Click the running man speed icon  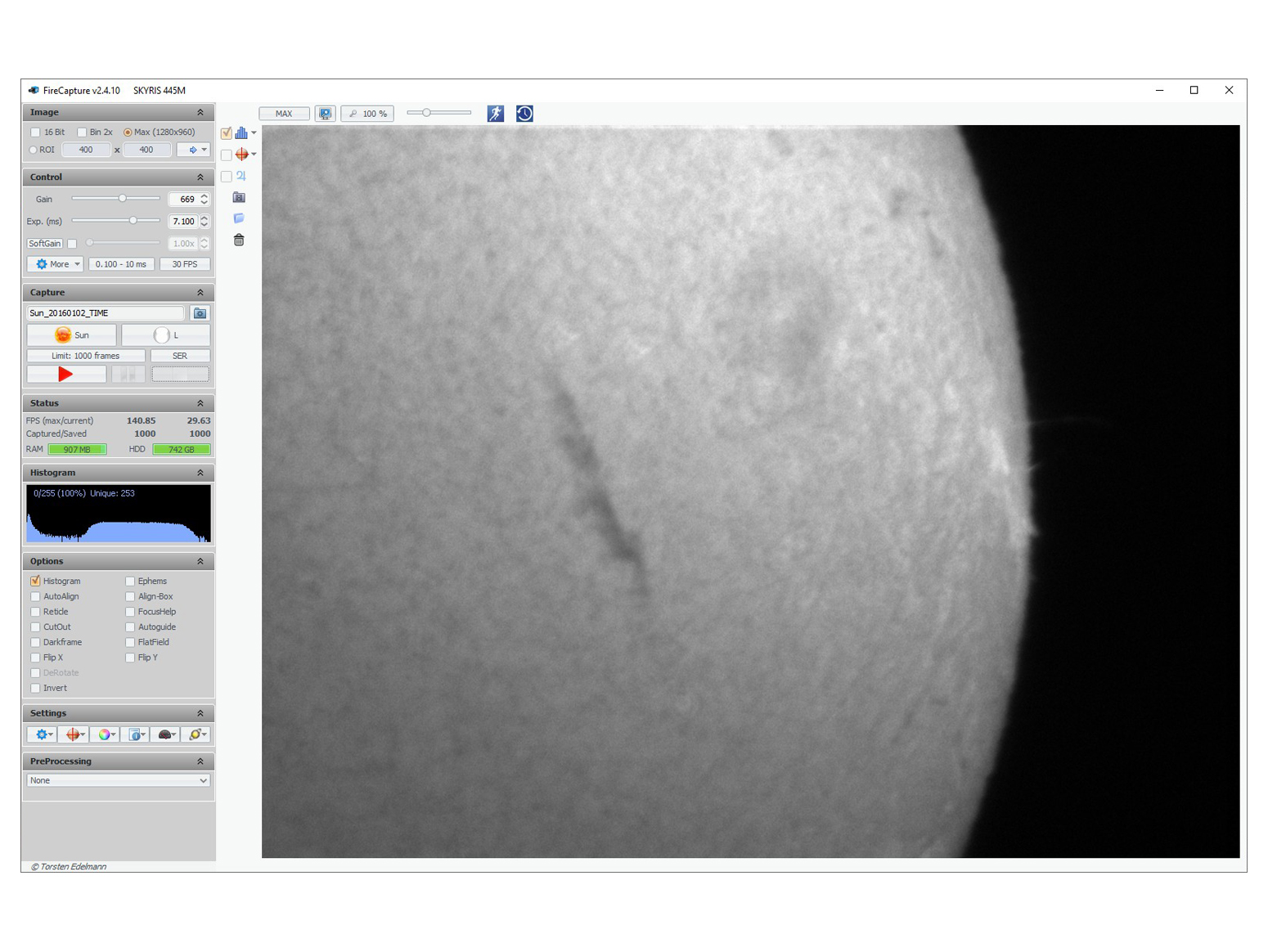tap(496, 114)
